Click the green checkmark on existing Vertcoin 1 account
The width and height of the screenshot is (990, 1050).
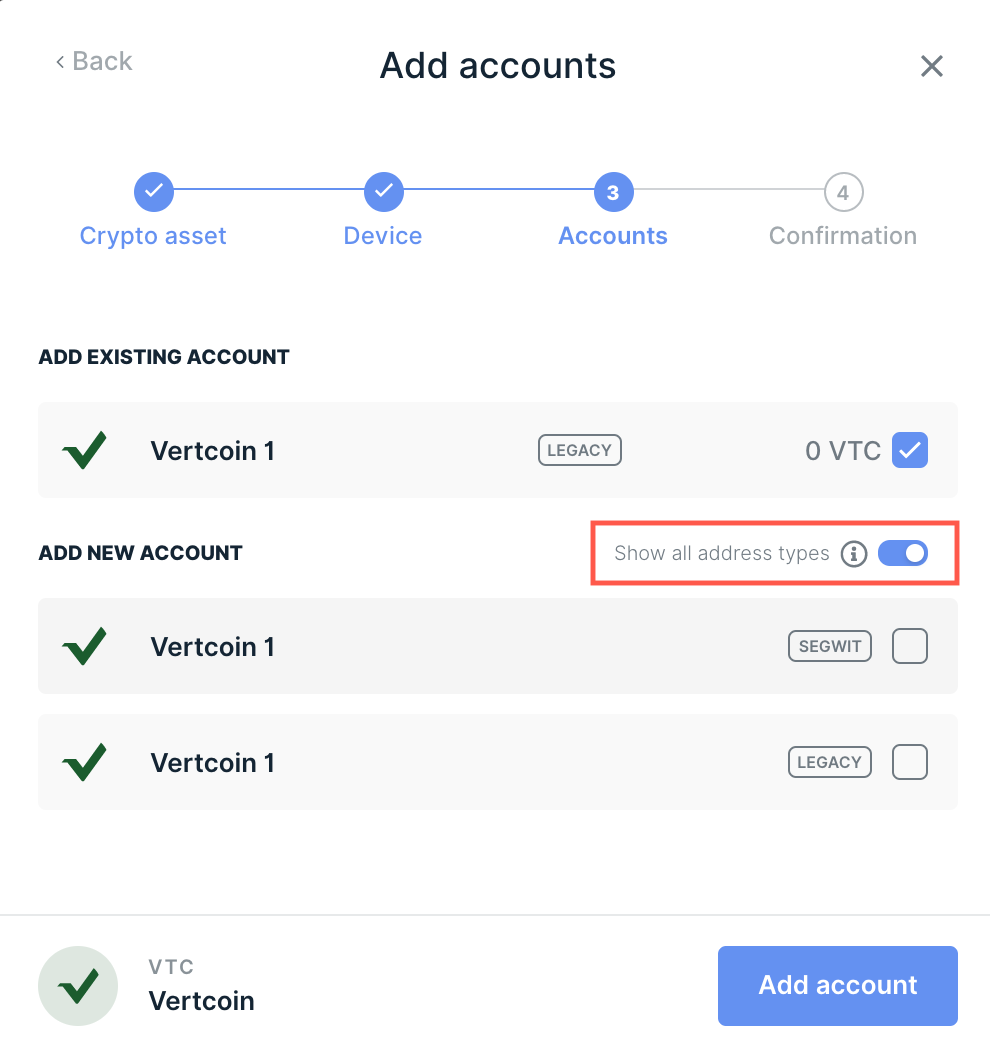[84, 450]
